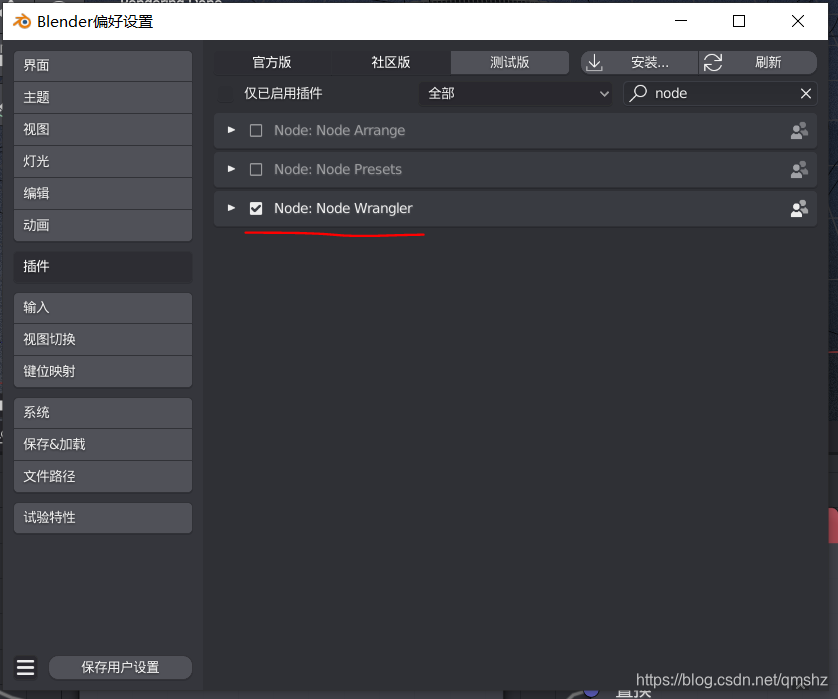Click the Node: Node Arrange label

339,130
